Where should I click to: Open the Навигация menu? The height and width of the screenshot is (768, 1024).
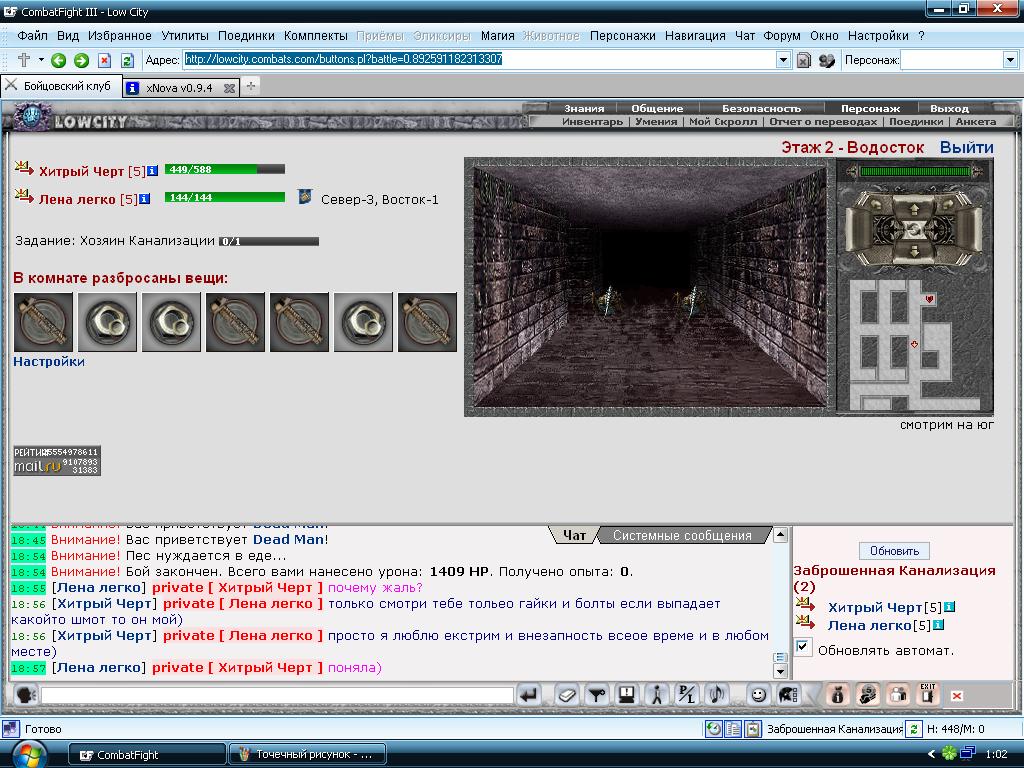(x=695, y=36)
